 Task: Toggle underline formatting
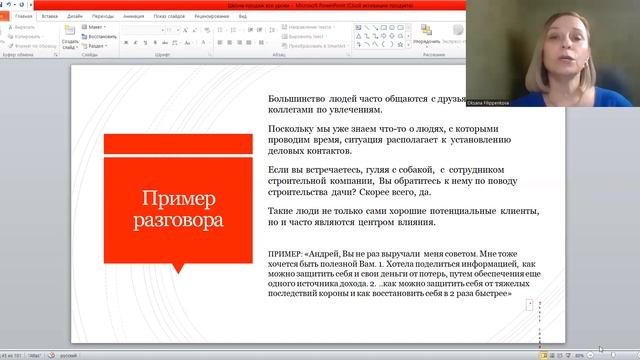point(145,42)
